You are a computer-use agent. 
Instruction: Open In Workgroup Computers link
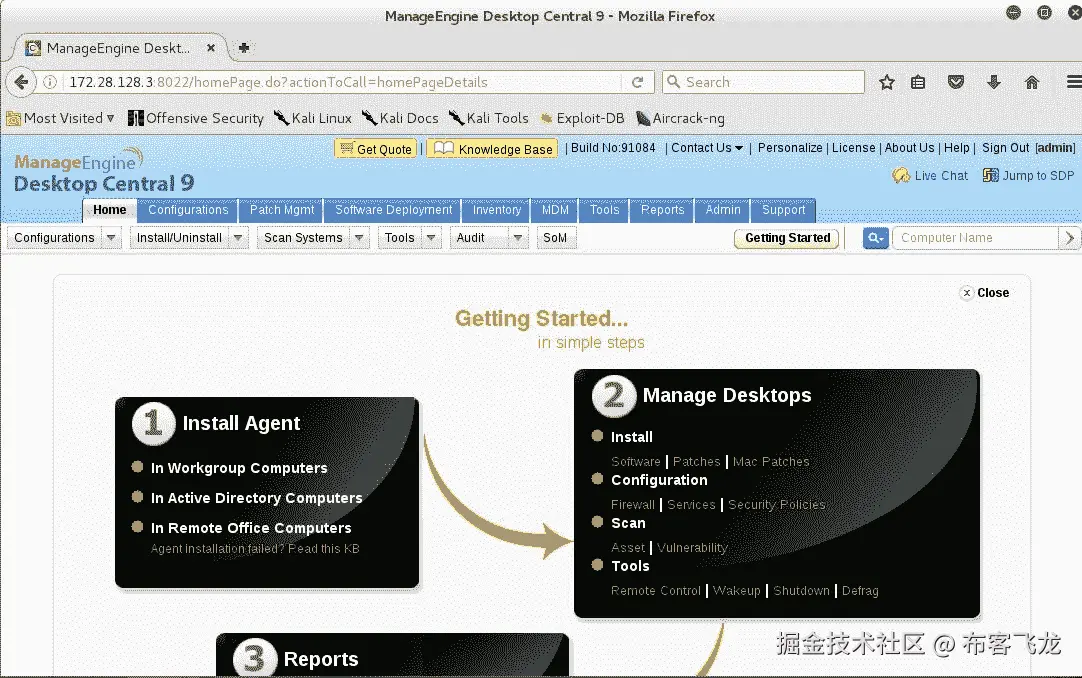click(239, 468)
